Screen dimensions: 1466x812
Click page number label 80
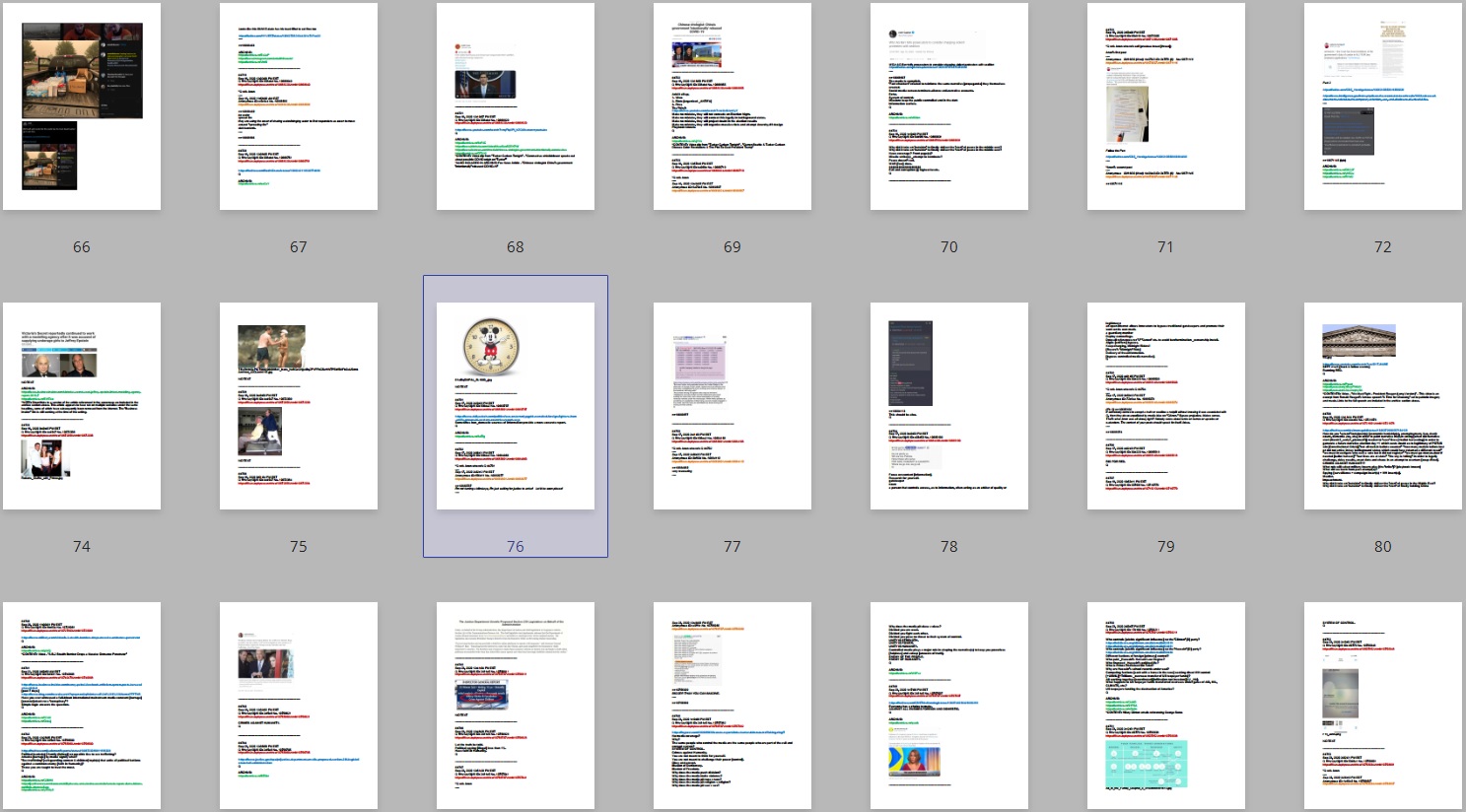(x=1383, y=547)
